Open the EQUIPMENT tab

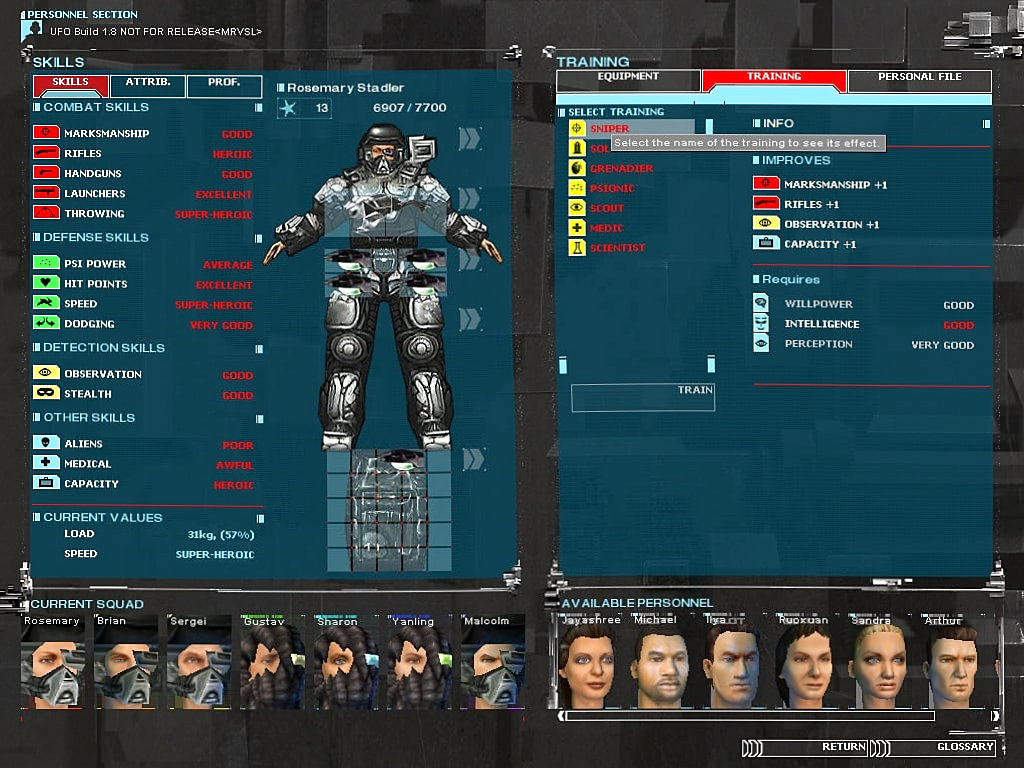pos(628,80)
